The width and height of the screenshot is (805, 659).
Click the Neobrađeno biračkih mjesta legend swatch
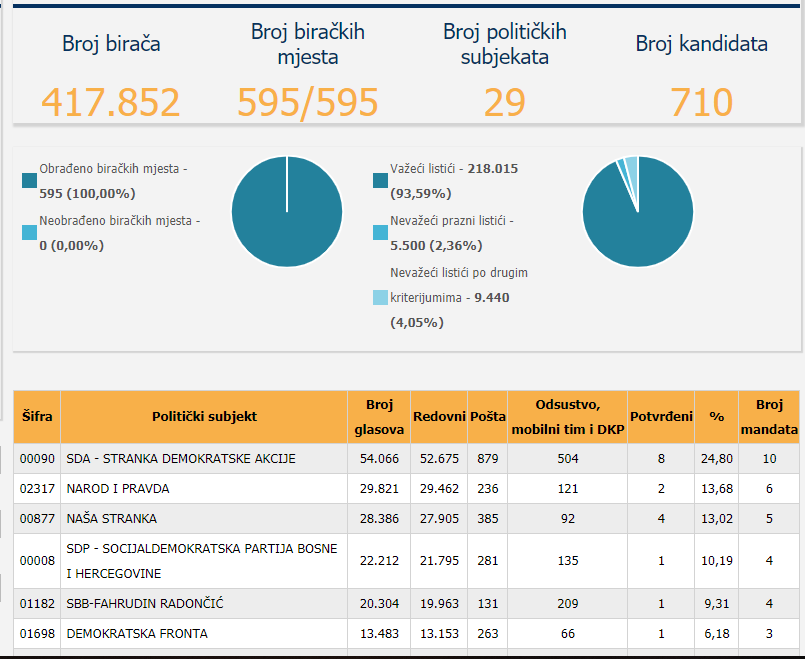[29, 232]
